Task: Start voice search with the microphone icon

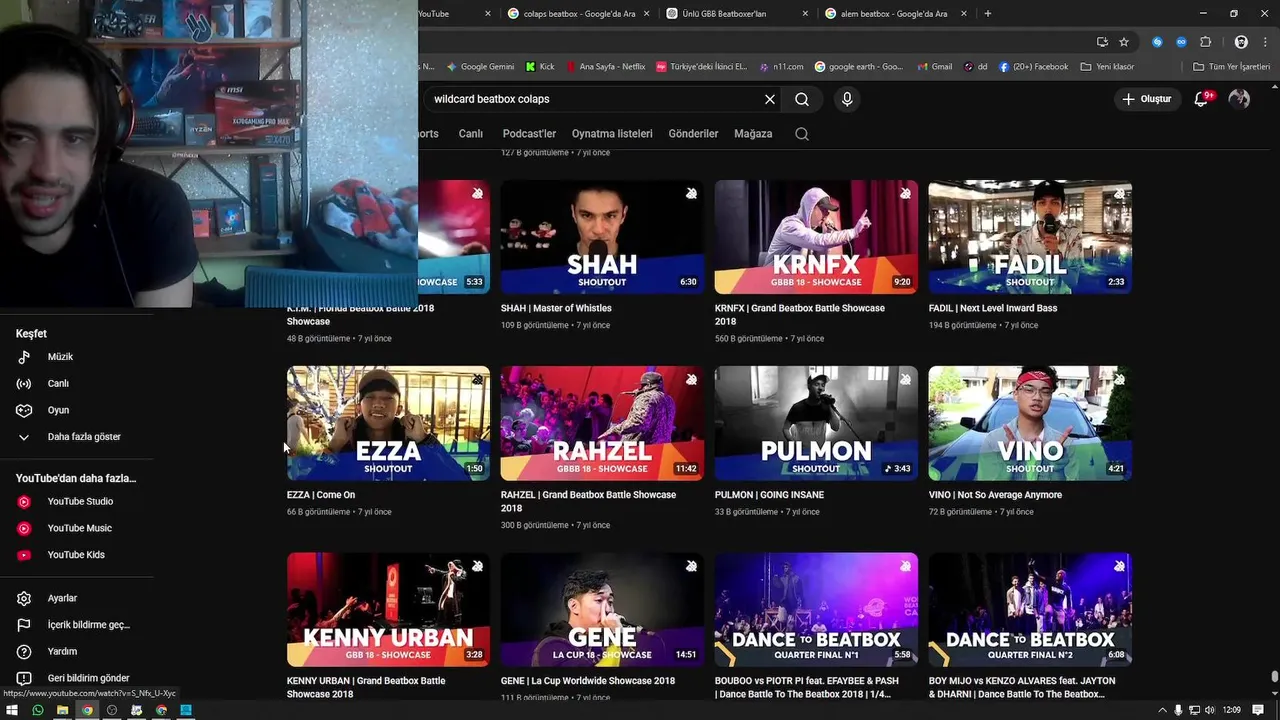Action: (847, 99)
